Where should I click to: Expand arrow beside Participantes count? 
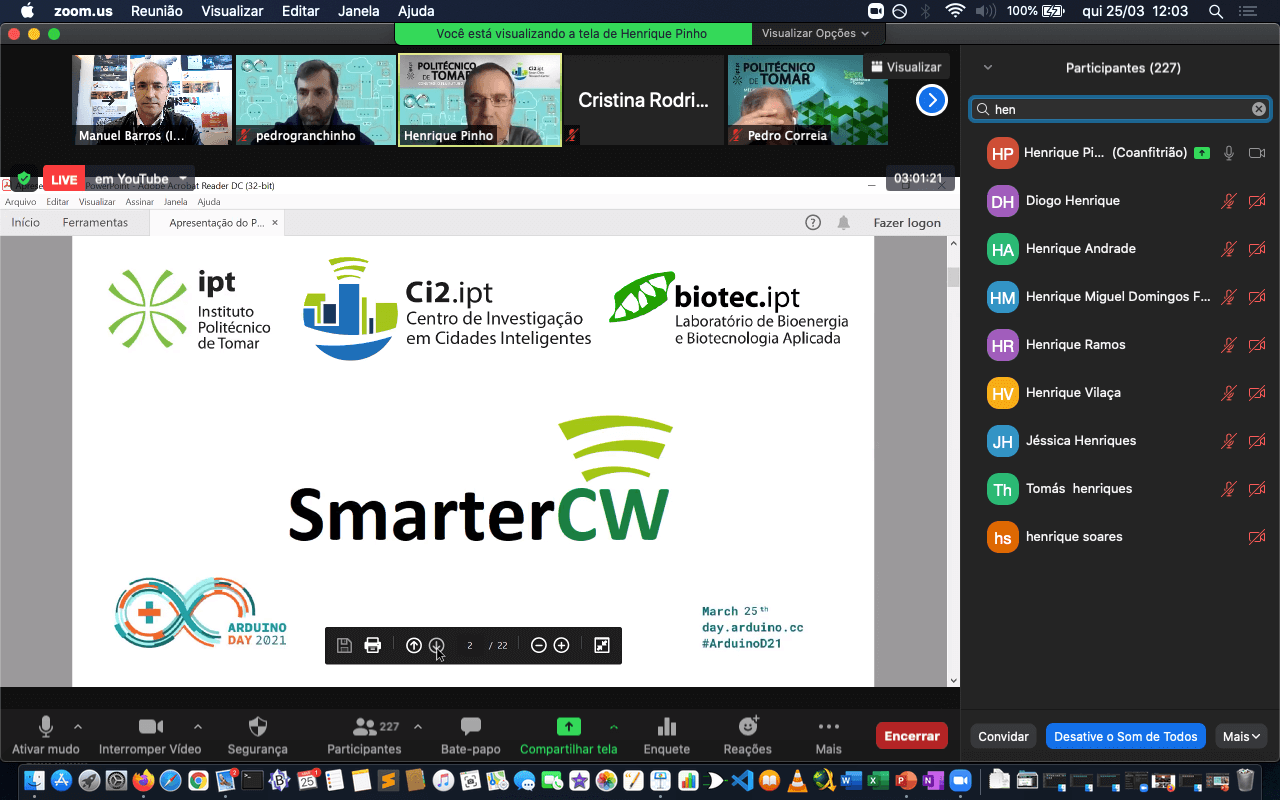(x=417, y=727)
